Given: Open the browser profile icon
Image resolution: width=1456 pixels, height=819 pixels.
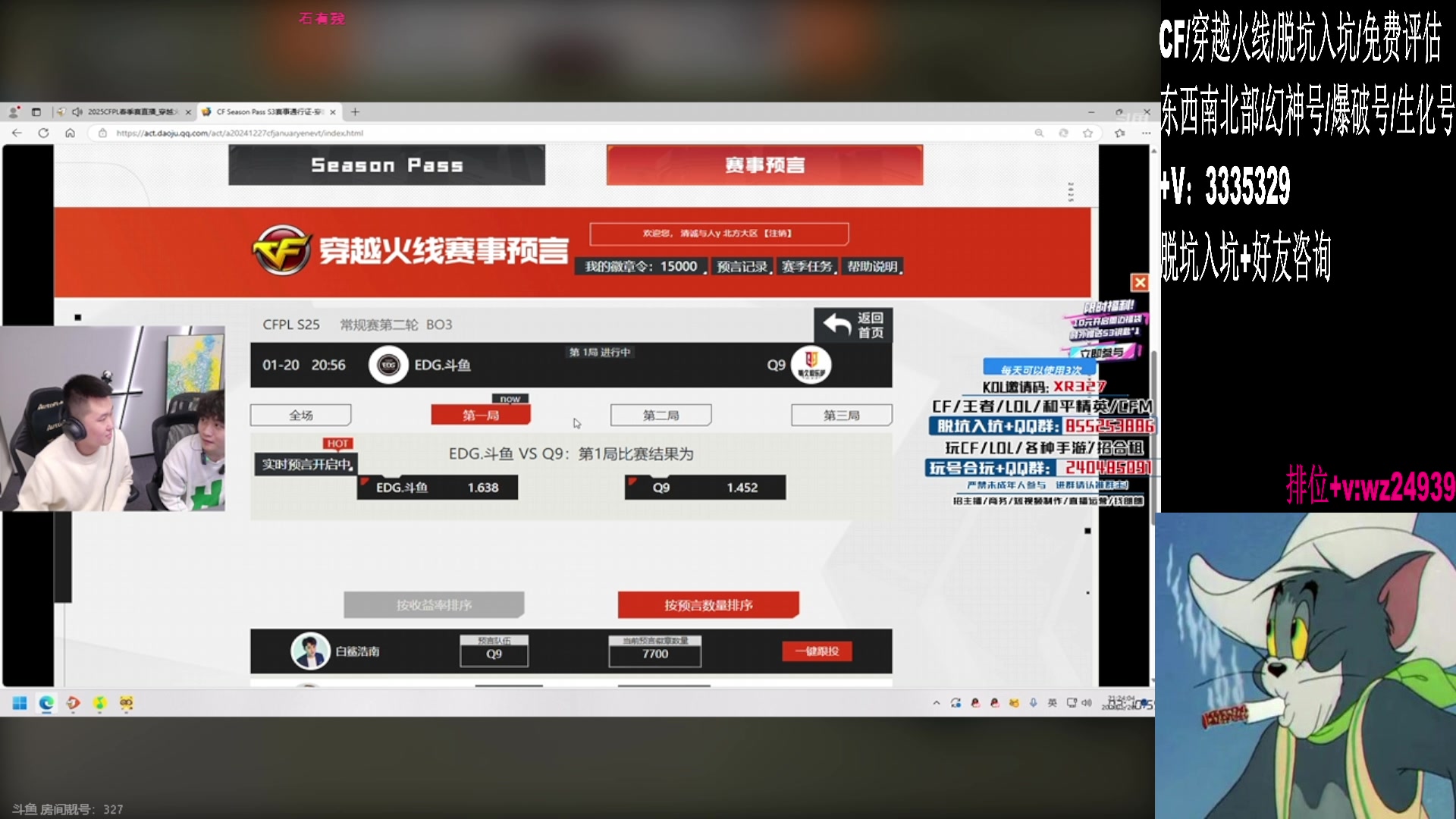Looking at the screenshot, I should pyautogui.click(x=14, y=111).
